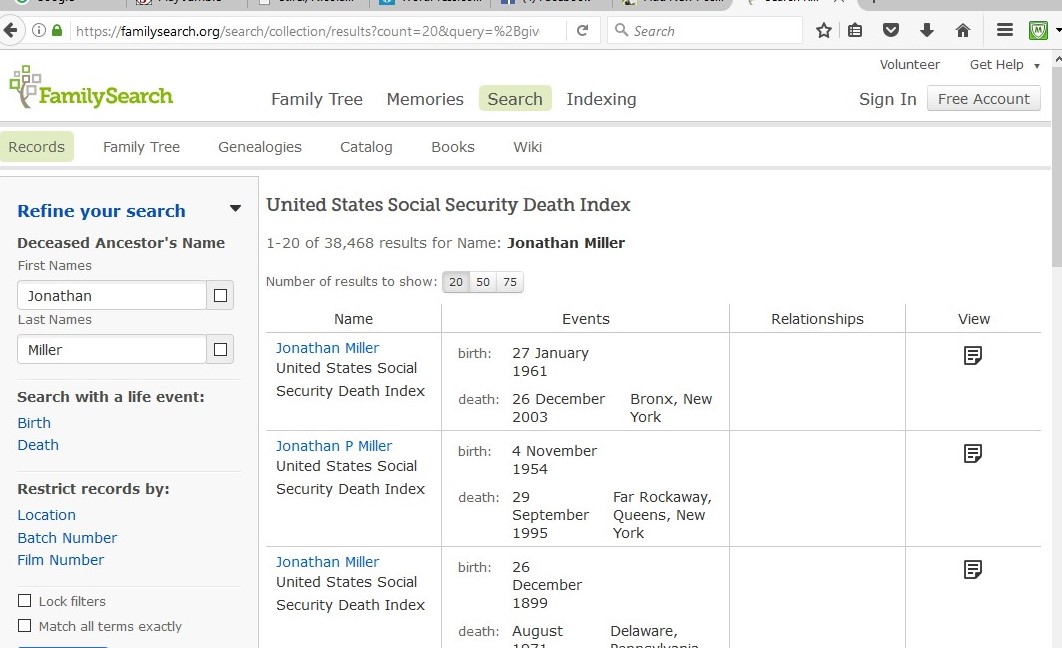Click the browser back arrow button
This screenshot has width=1062, height=648.
pyautogui.click(x=9, y=30)
